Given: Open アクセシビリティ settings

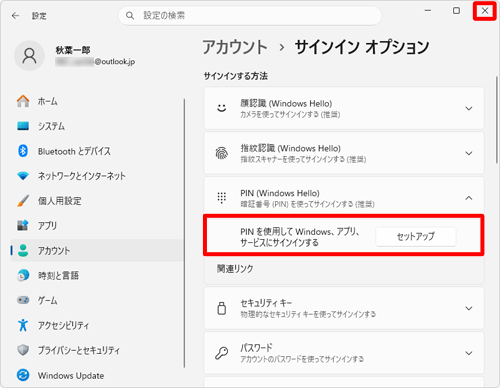Looking at the screenshot, I should pyautogui.click(x=97, y=325).
